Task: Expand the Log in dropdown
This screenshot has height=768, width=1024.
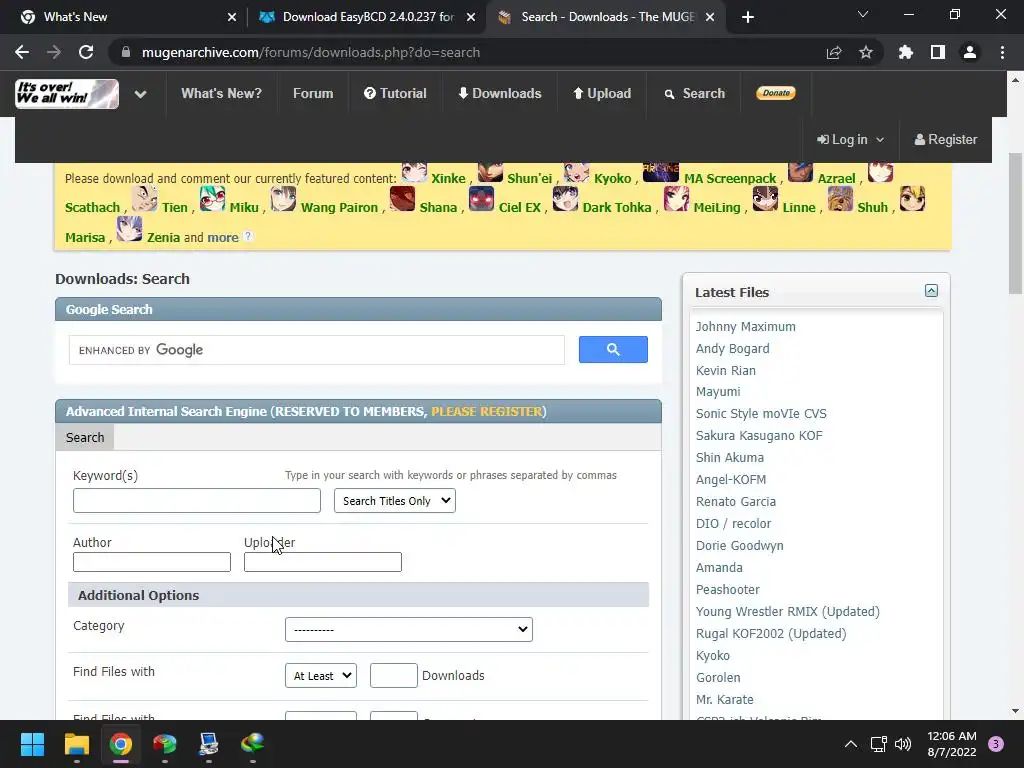Action: tap(850, 140)
